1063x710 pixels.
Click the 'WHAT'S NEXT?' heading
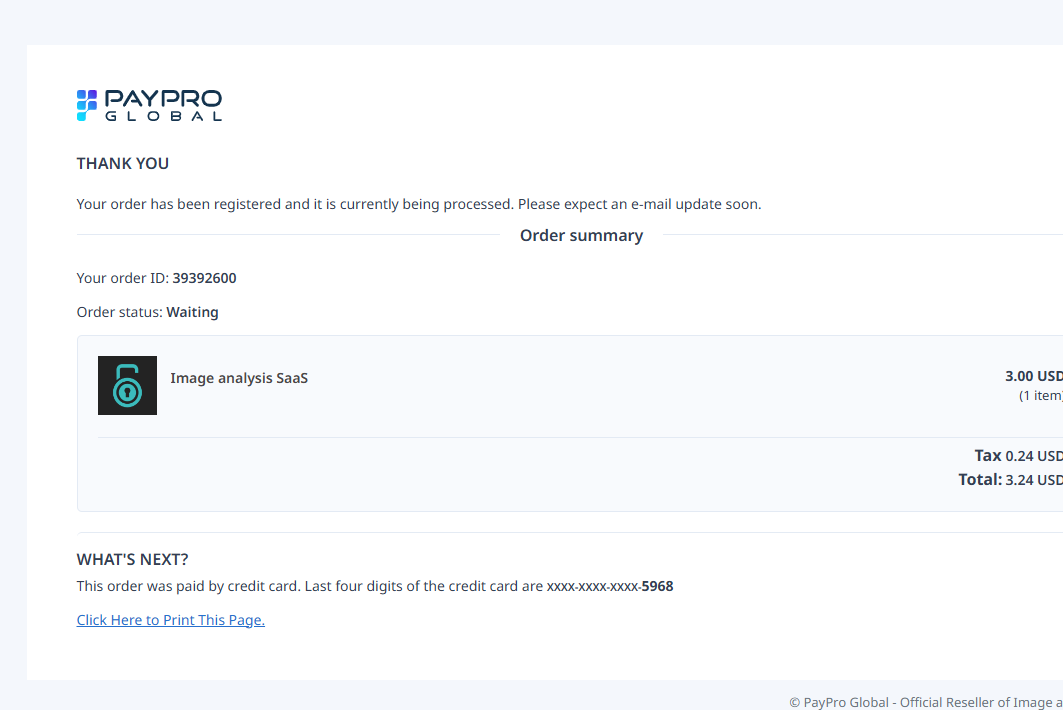(132, 559)
